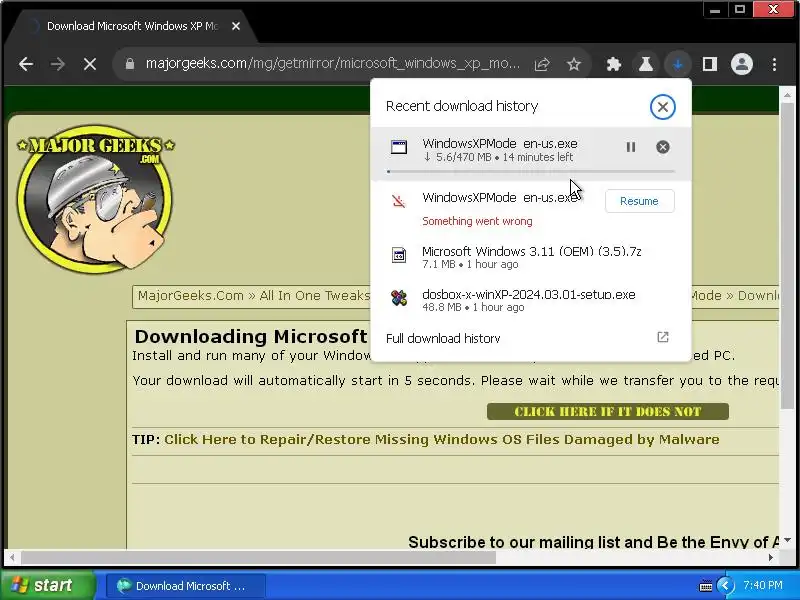Click the dosbox-x installer icon
The height and width of the screenshot is (600, 800).
pos(399,297)
